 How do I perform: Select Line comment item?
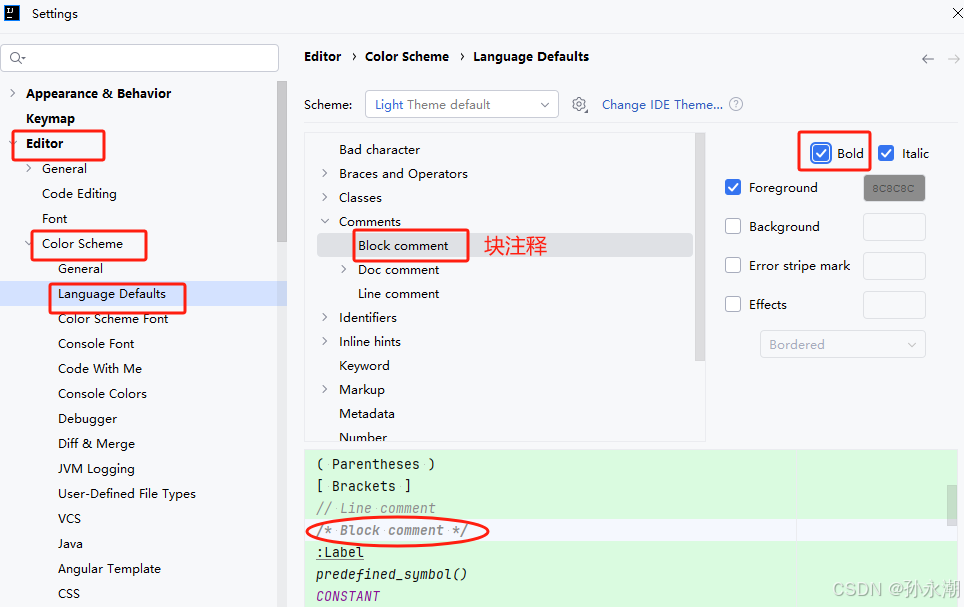point(398,293)
